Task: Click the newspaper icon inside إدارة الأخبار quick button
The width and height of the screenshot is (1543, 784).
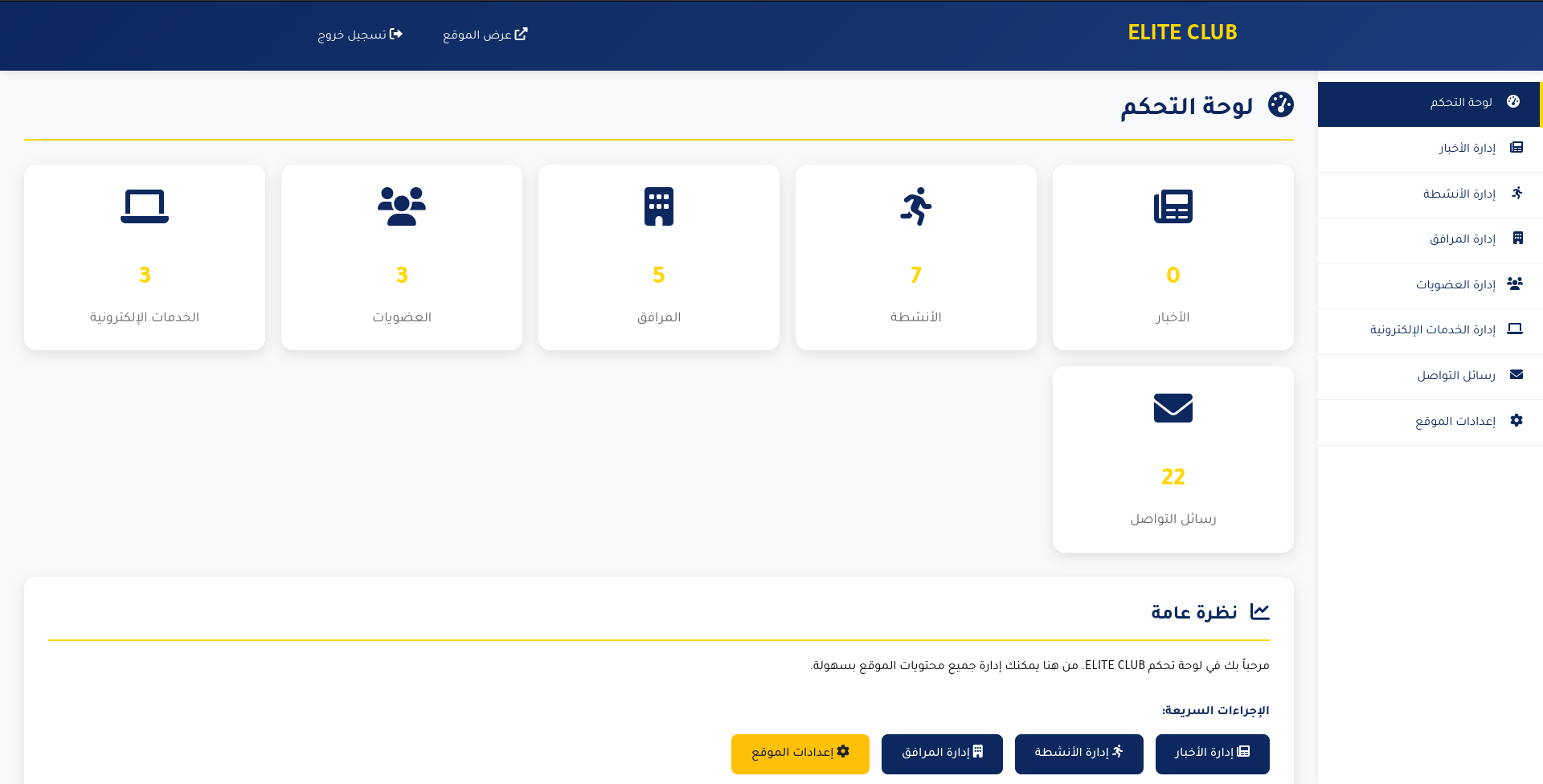Action: pos(1243,751)
